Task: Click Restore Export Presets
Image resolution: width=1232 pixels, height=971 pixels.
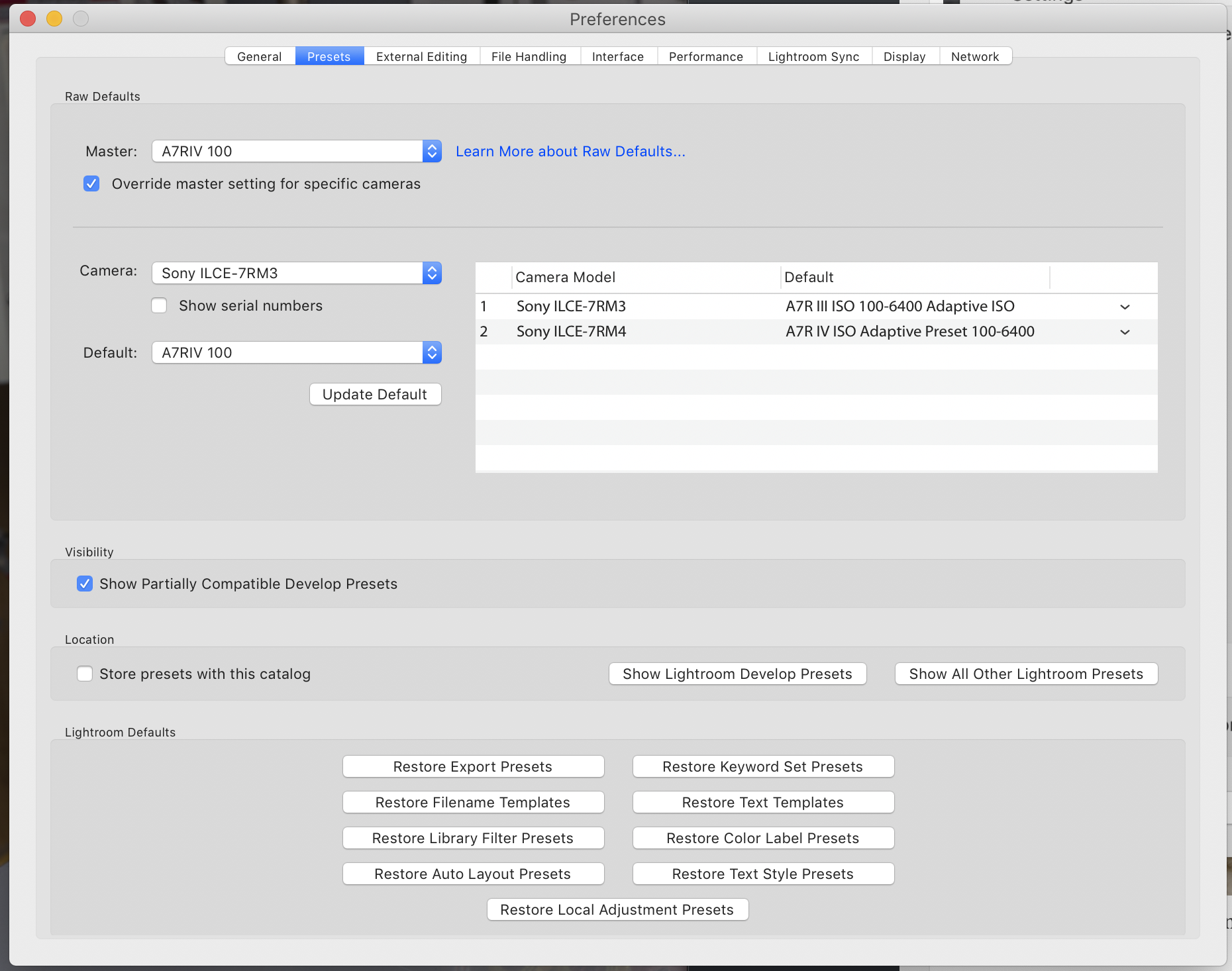Action: pyautogui.click(x=473, y=766)
